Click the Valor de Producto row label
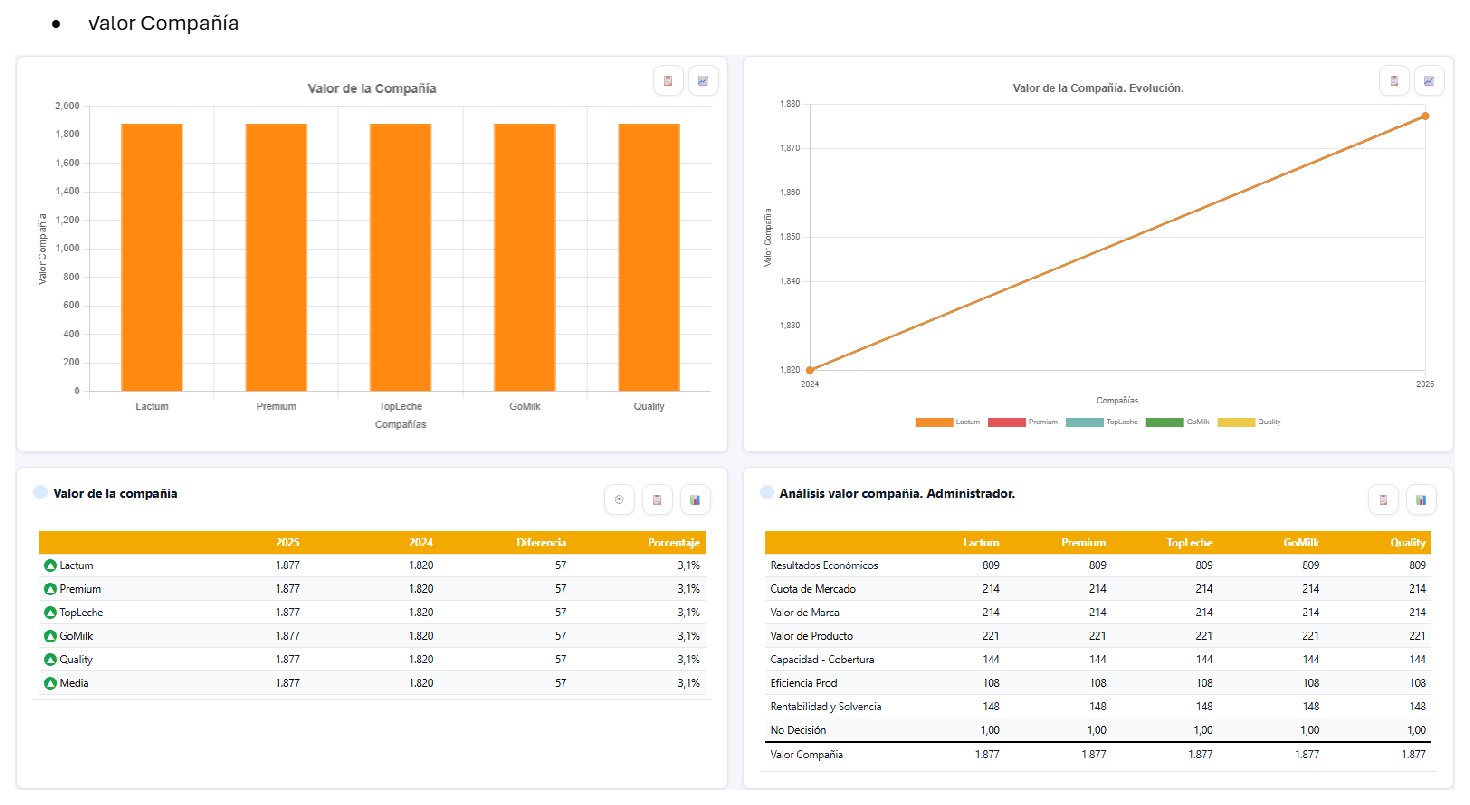 811,636
